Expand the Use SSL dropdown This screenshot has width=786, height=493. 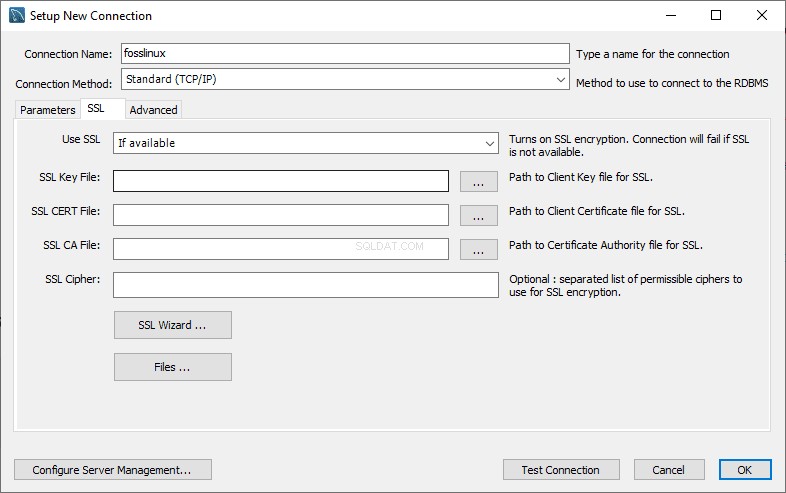pos(306,143)
